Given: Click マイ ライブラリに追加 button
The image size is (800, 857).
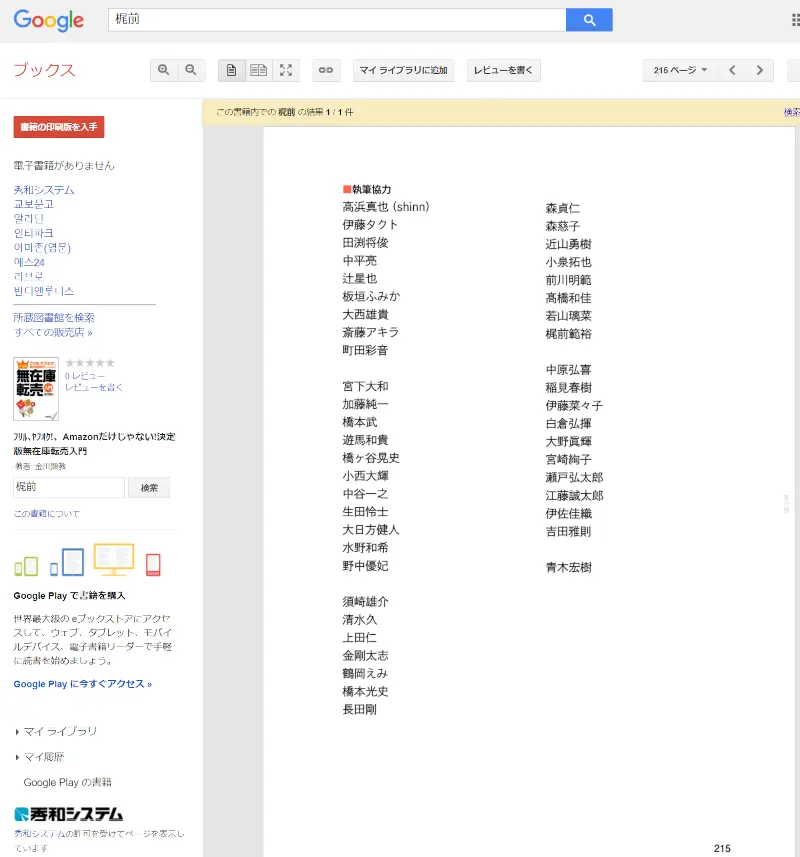Looking at the screenshot, I should (x=404, y=70).
